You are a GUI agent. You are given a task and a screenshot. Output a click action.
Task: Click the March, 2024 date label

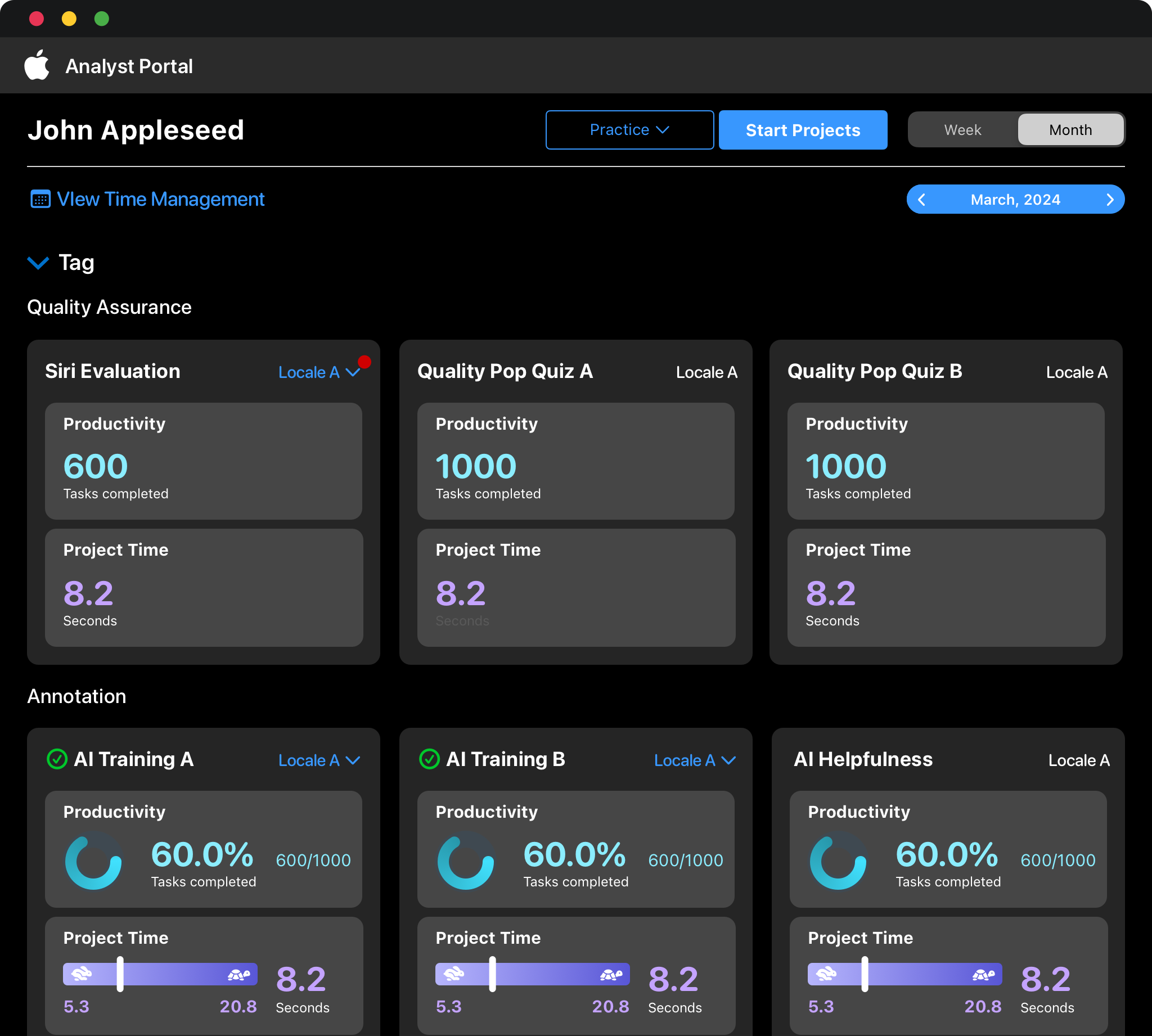click(x=1015, y=199)
